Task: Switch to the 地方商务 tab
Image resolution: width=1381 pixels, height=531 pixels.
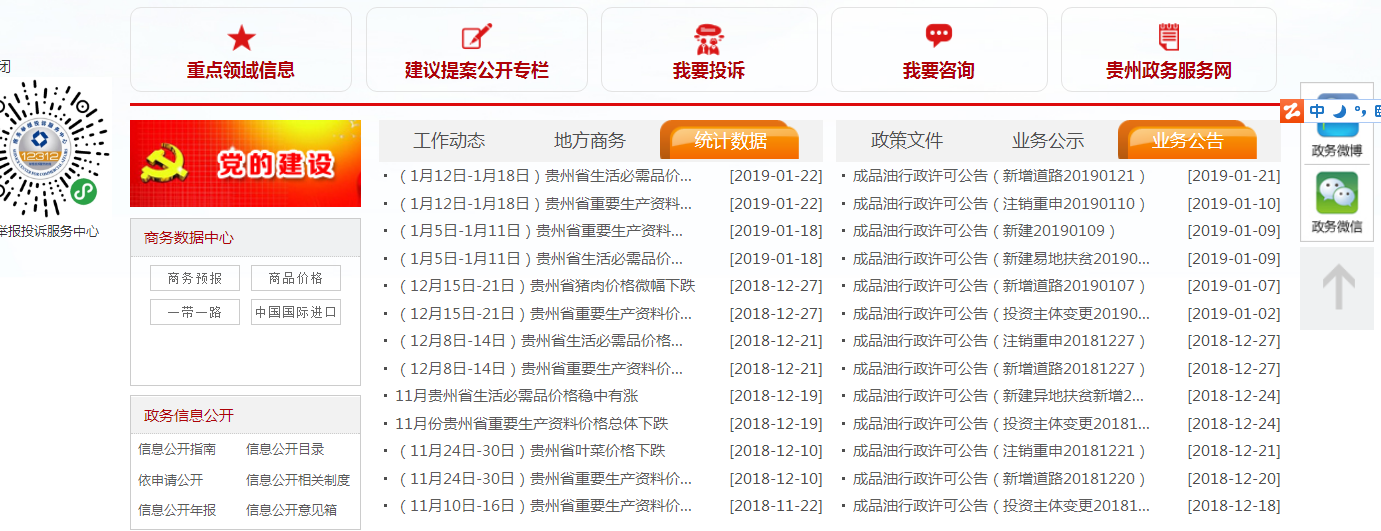Action: click(590, 141)
